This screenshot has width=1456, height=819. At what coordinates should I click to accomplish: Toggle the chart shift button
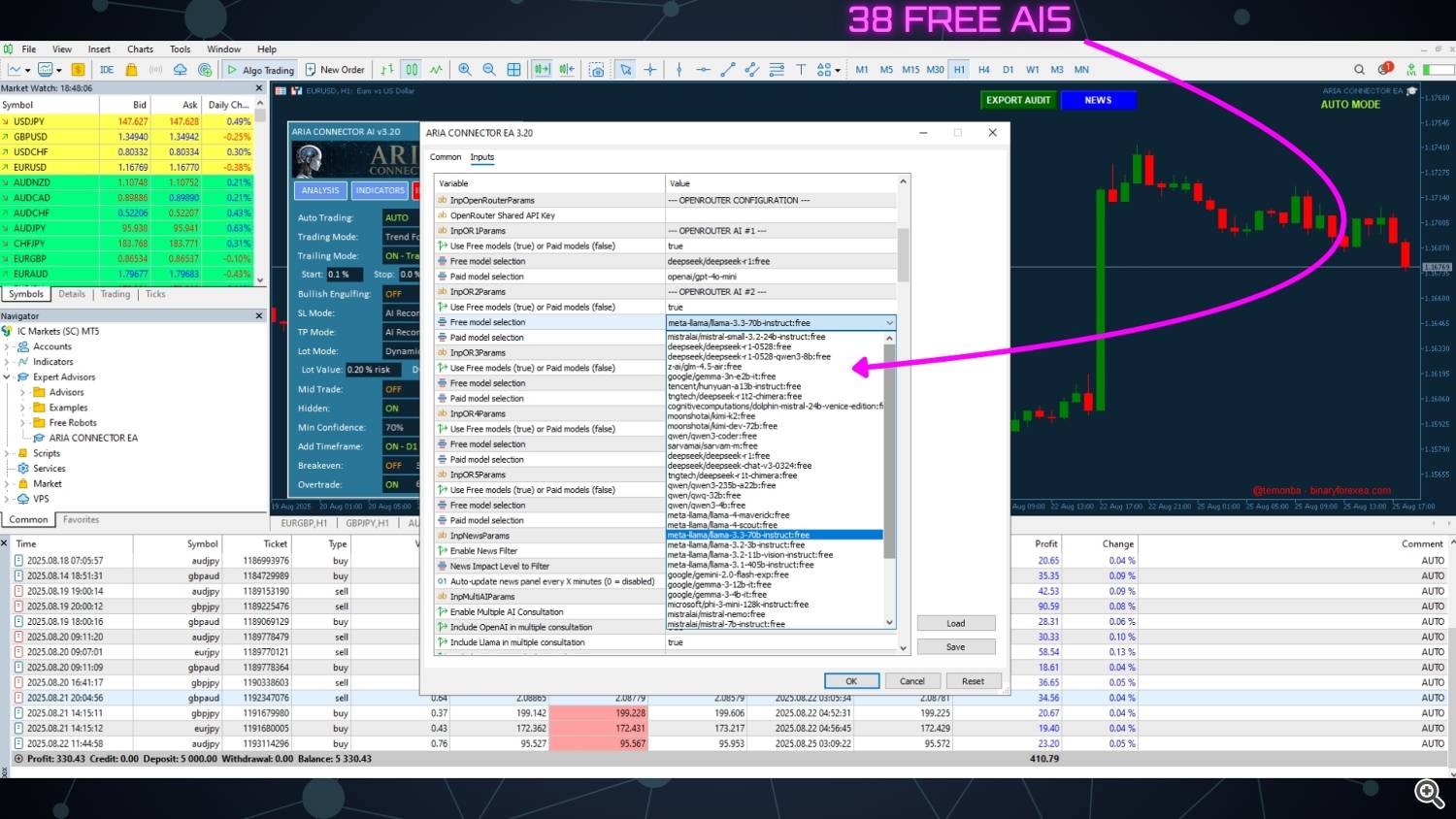(567, 70)
